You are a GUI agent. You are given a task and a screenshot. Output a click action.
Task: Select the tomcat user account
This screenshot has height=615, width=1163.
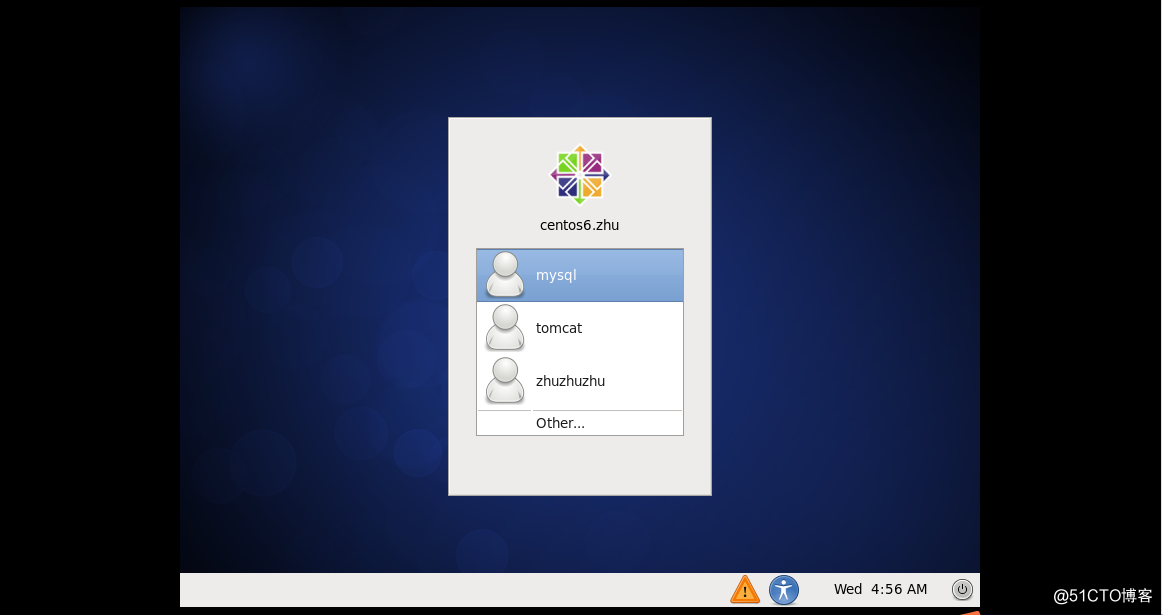click(579, 328)
